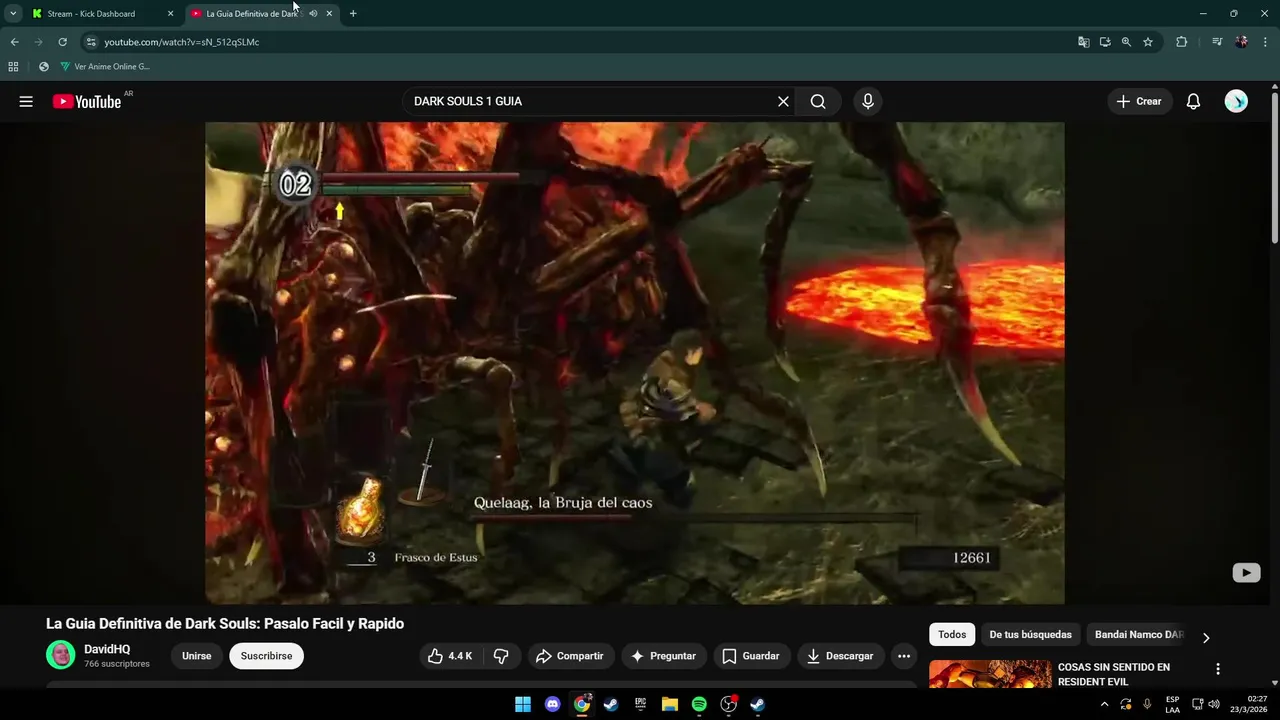Viewport: 1280px width, 720px height.
Task: Download video with Descargar
Action: (x=840, y=656)
